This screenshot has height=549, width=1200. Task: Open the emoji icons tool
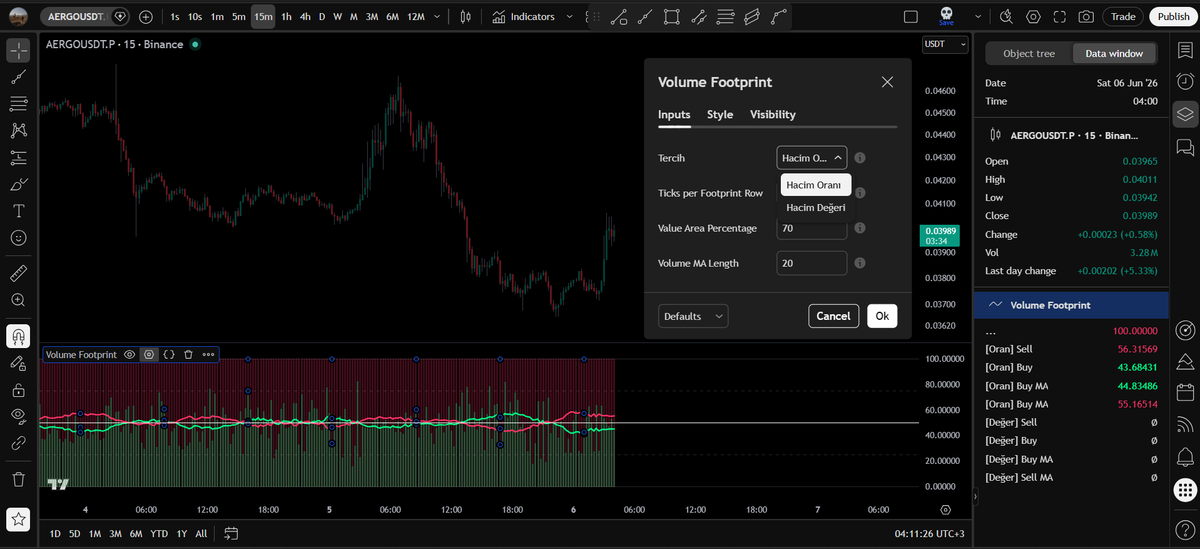(18, 238)
